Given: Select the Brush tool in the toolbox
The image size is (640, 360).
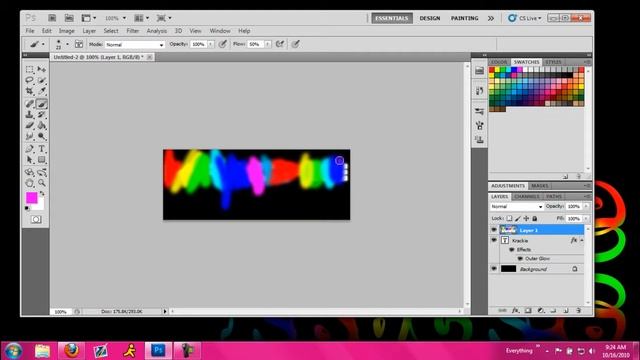Looking at the screenshot, I should coord(42,104).
